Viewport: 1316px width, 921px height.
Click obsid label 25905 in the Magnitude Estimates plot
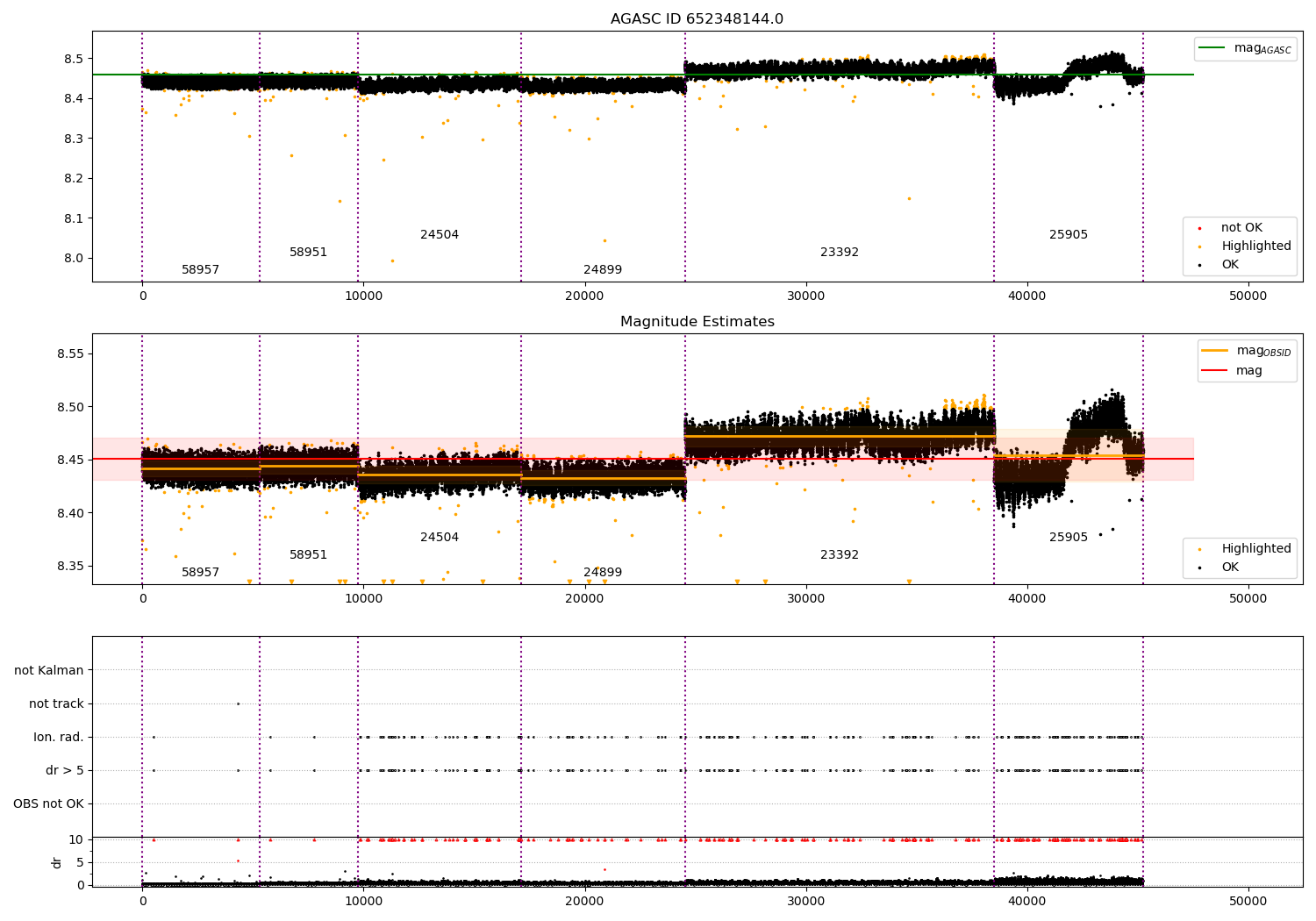pyautogui.click(x=1069, y=538)
